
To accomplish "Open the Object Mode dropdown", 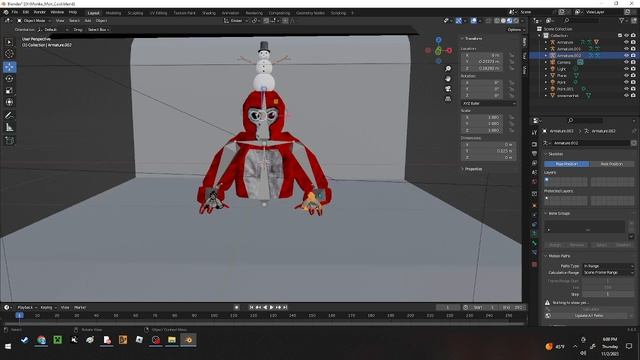I will (x=34, y=20).
